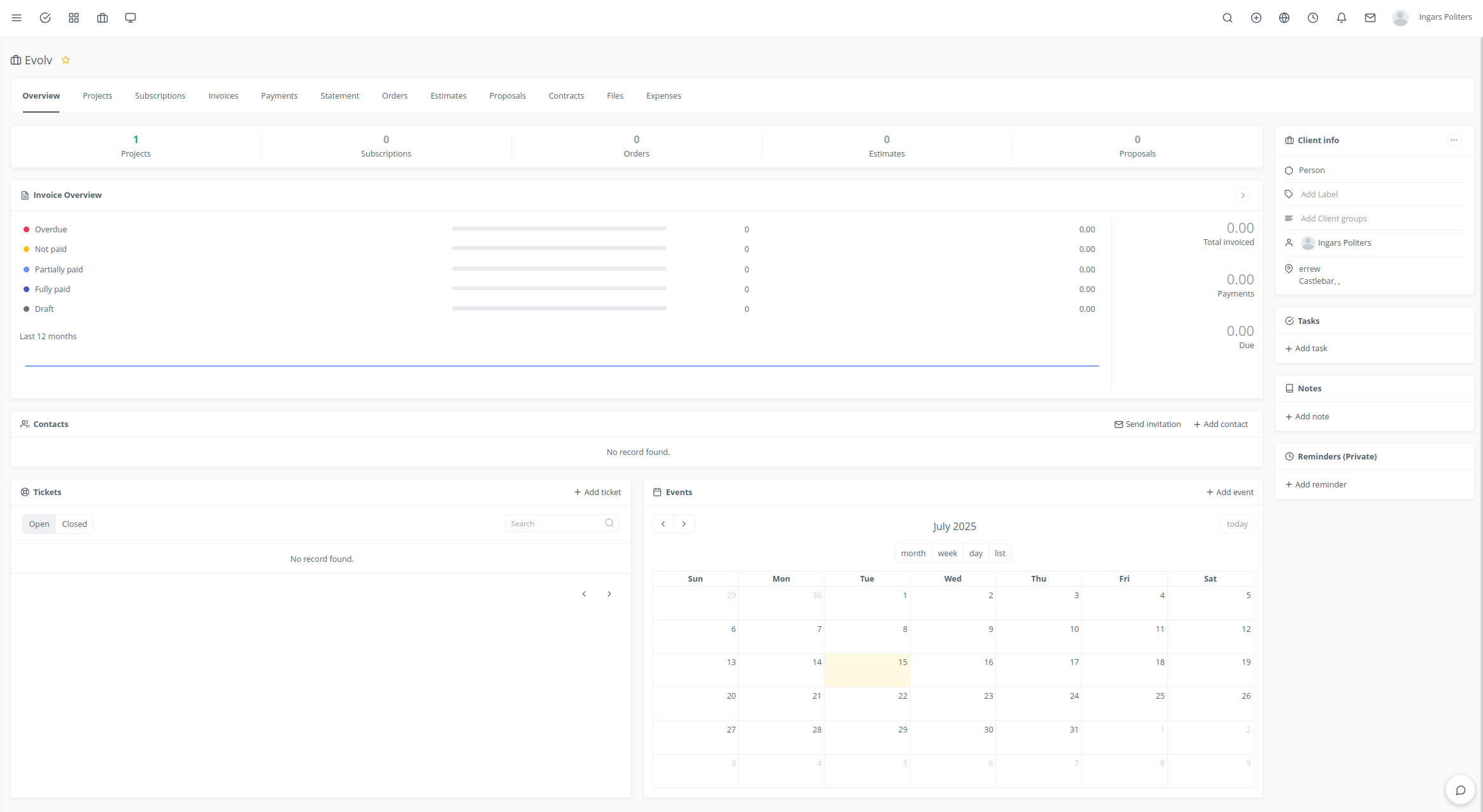Click the tasks check-circle icon
Image resolution: width=1483 pixels, height=812 pixels.
[45, 18]
